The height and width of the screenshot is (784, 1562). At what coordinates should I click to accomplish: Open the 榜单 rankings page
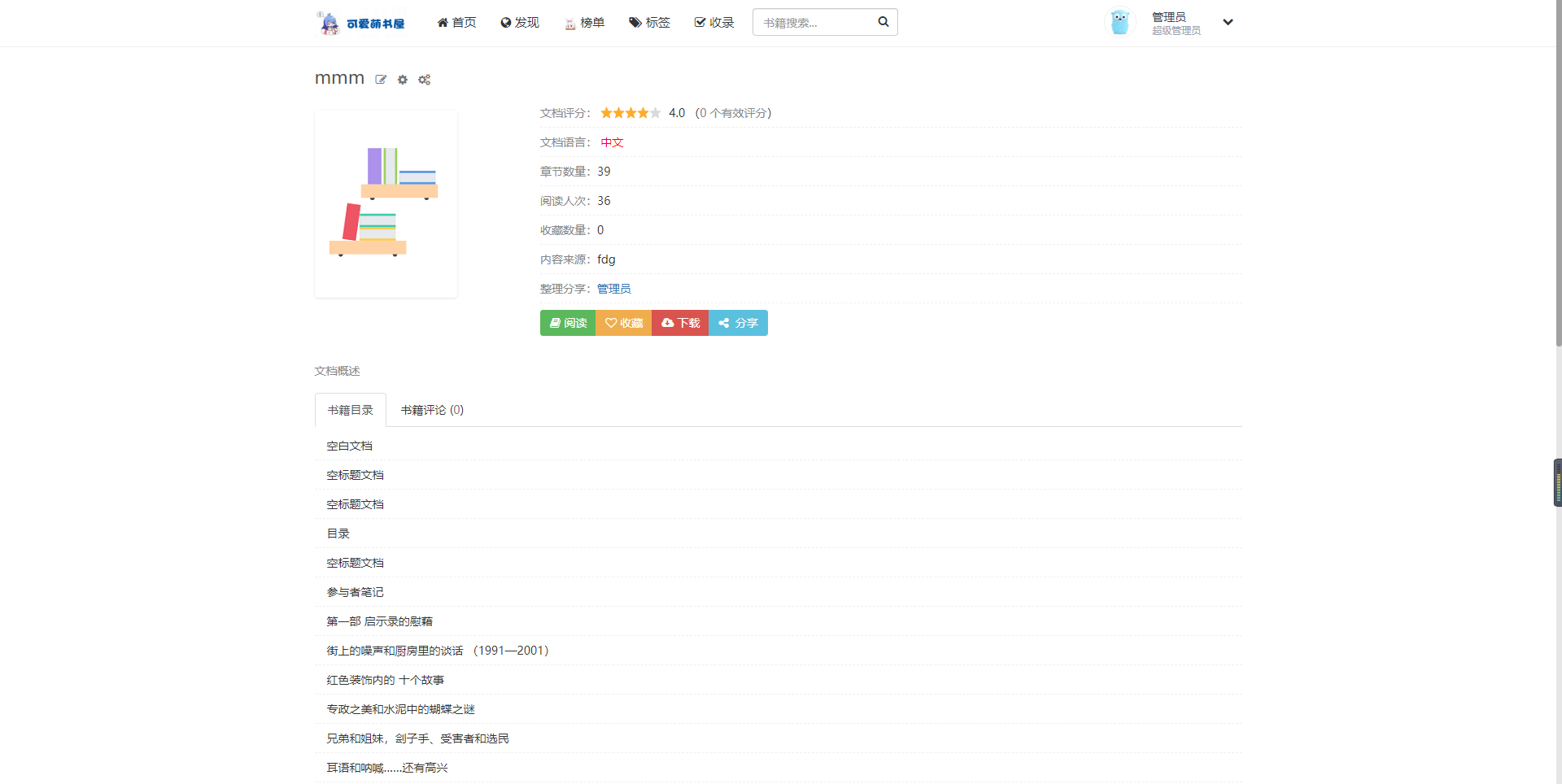click(x=584, y=23)
